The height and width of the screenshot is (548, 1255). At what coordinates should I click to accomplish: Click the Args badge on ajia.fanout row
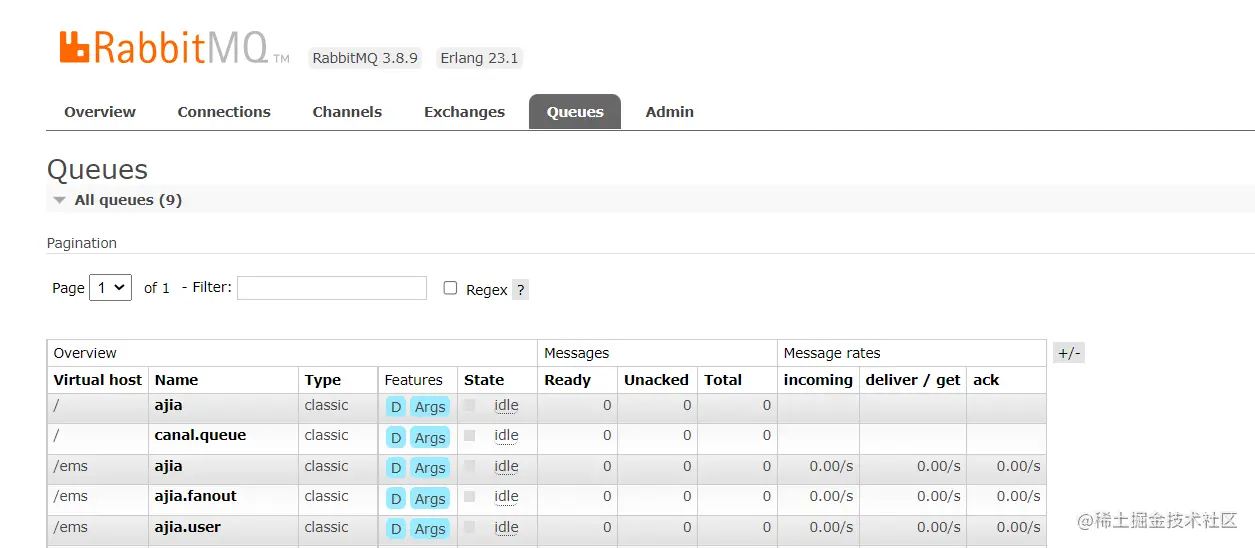coord(430,498)
